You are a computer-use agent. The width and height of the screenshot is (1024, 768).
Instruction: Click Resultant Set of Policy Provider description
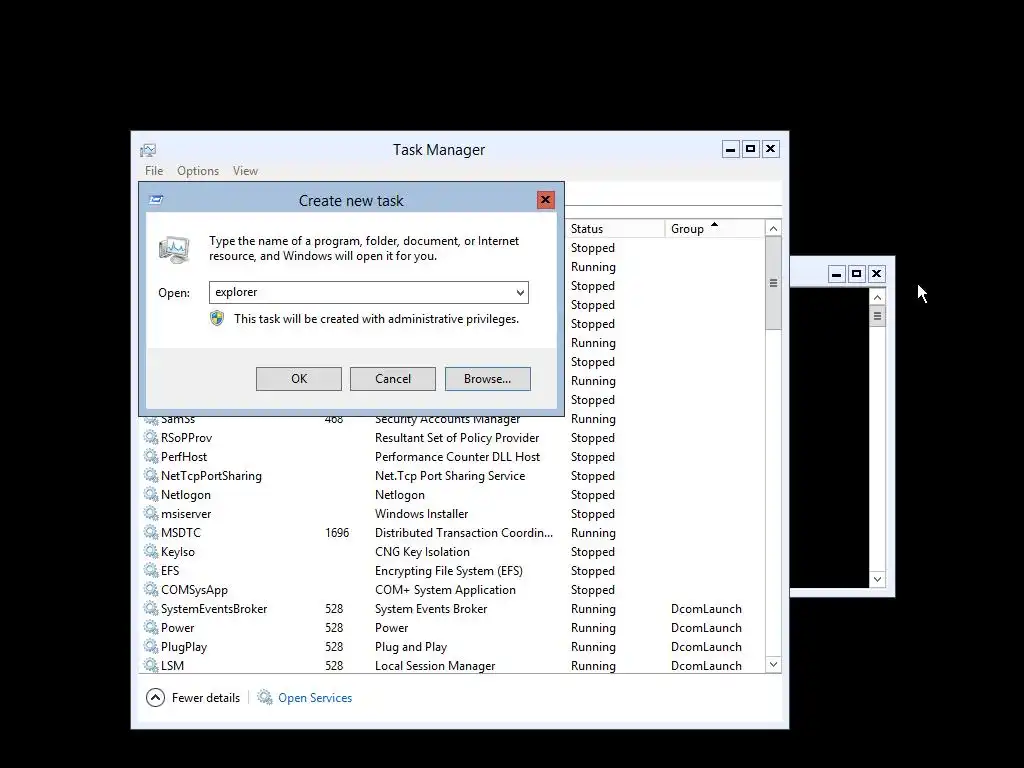coord(456,438)
